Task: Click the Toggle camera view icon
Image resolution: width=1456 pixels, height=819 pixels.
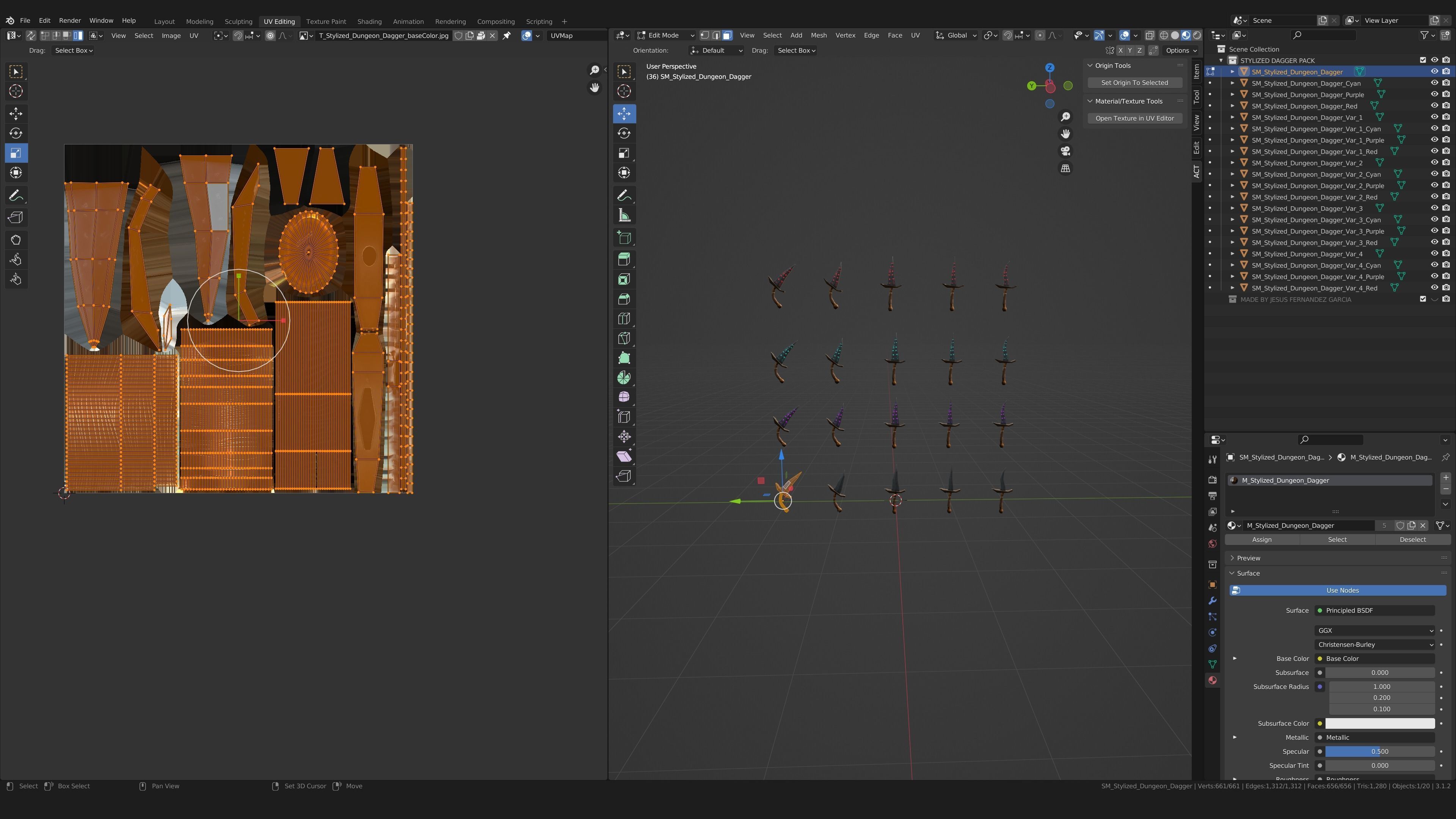Action: 1065,152
